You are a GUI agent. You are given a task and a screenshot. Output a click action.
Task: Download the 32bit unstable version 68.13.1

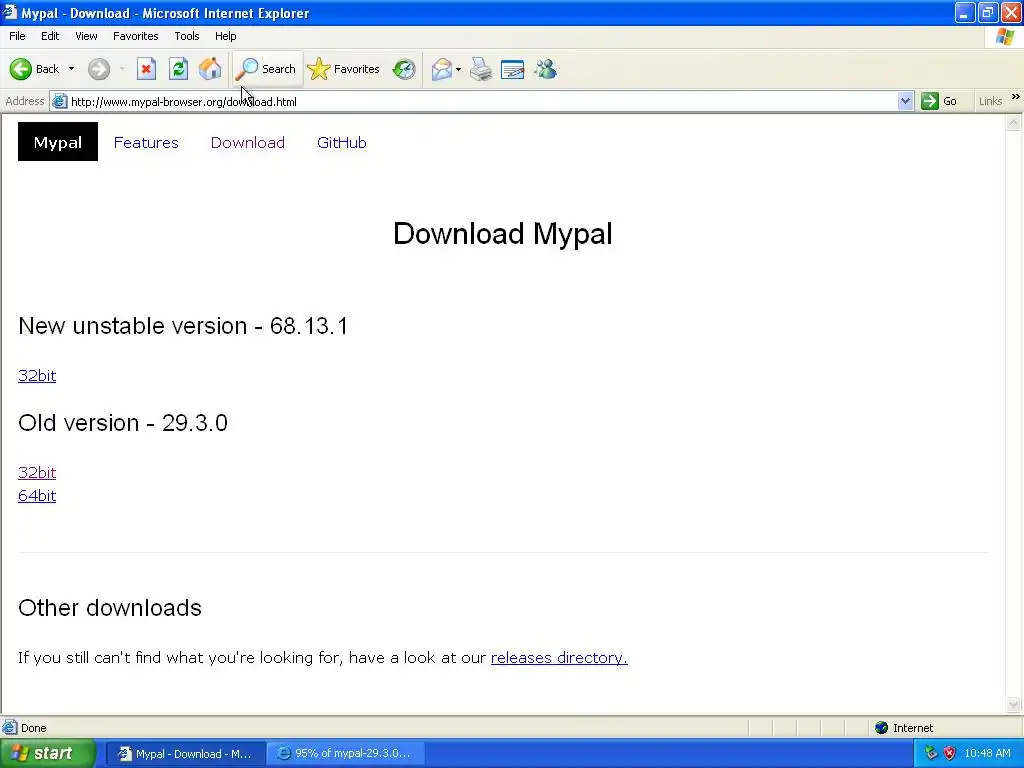click(x=37, y=376)
